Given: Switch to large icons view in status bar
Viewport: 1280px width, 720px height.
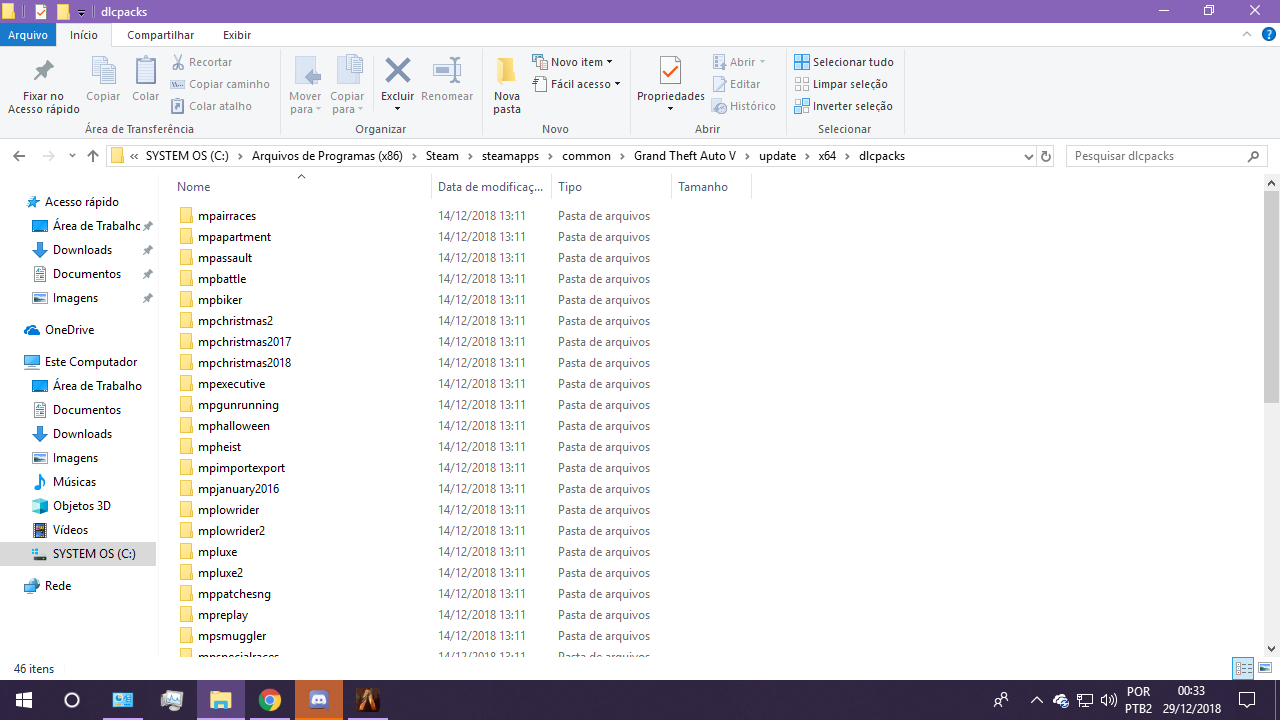Looking at the screenshot, I should coord(1265,668).
